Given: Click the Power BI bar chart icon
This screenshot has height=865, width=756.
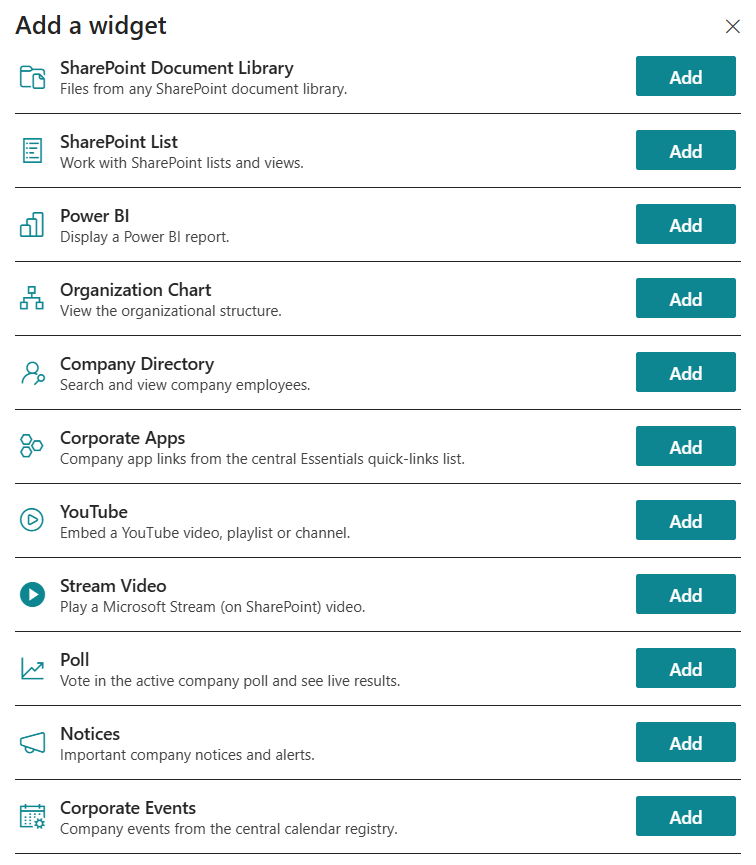Looking at the screenshot, I should (x=32, y=225).
